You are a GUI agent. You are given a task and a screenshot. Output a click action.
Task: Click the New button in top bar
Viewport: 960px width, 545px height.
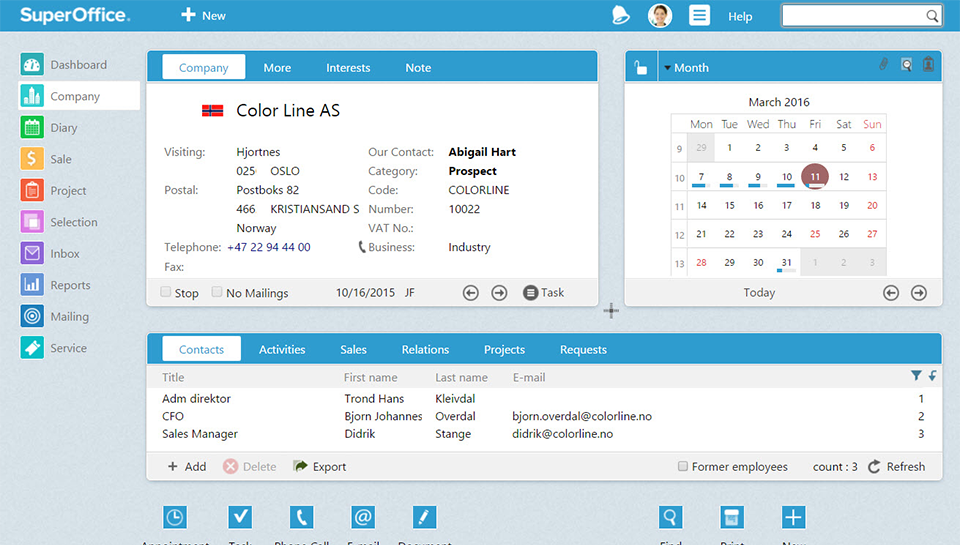204,15
